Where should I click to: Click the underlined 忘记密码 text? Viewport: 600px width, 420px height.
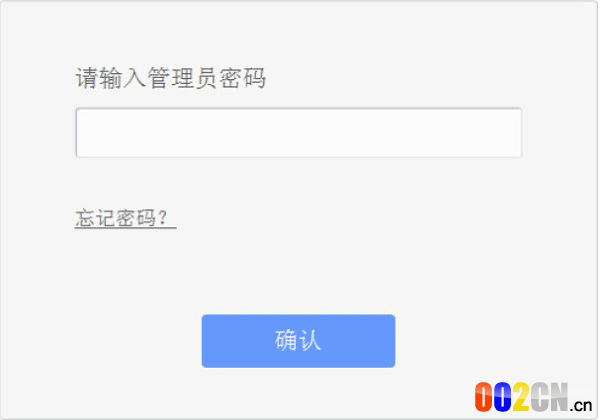point(116,218)
